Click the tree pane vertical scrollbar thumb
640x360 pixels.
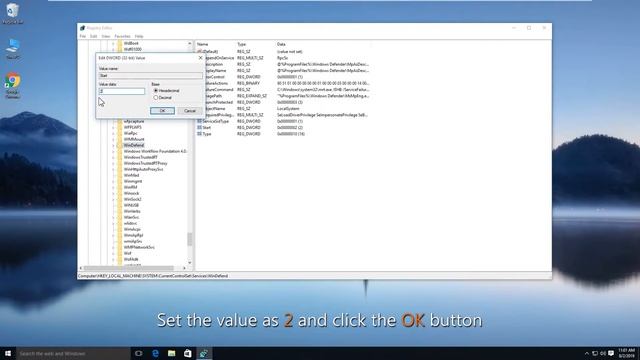pos(189,240)
